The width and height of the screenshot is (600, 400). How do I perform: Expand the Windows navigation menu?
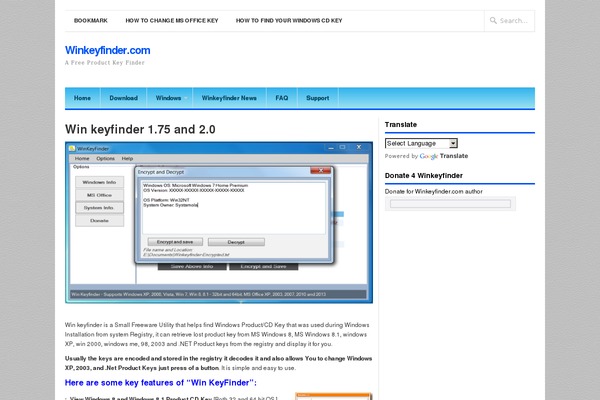click(x=170, y=98)
